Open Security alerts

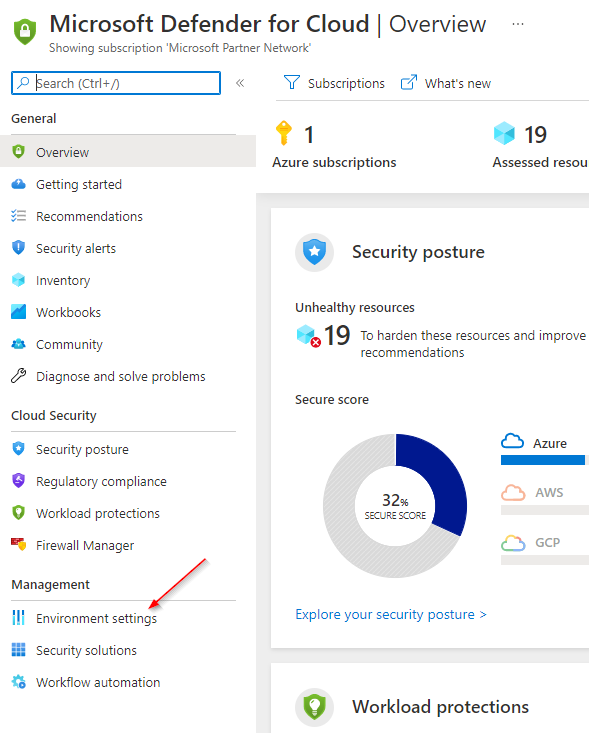[76, 248]
